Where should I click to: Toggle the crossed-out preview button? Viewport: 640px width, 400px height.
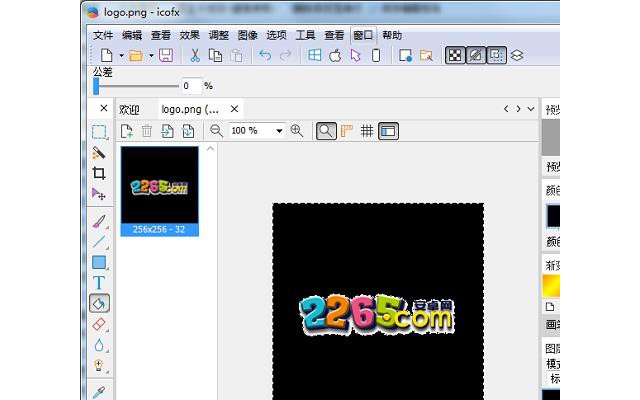[x=476, y=55]
